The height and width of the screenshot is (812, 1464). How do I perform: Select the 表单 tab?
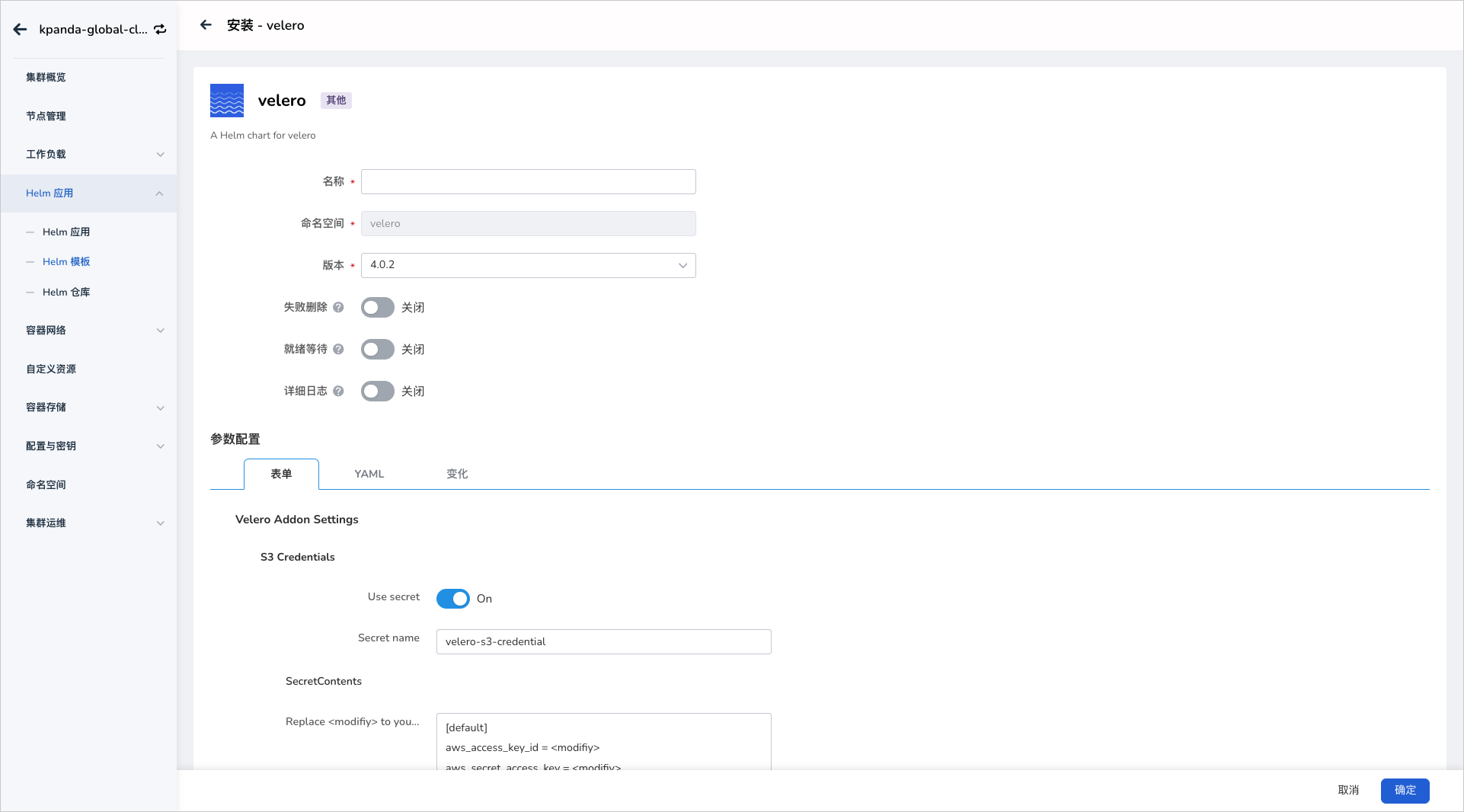click(281, 474)
